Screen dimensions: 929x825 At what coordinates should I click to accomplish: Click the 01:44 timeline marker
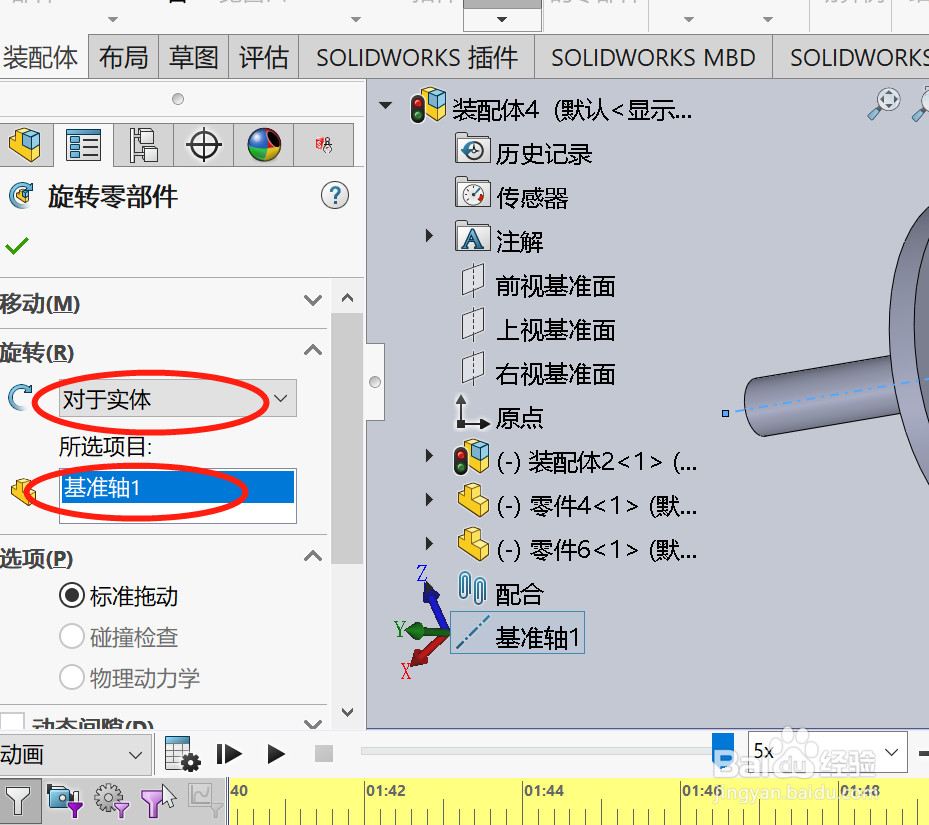click(543, 791)
